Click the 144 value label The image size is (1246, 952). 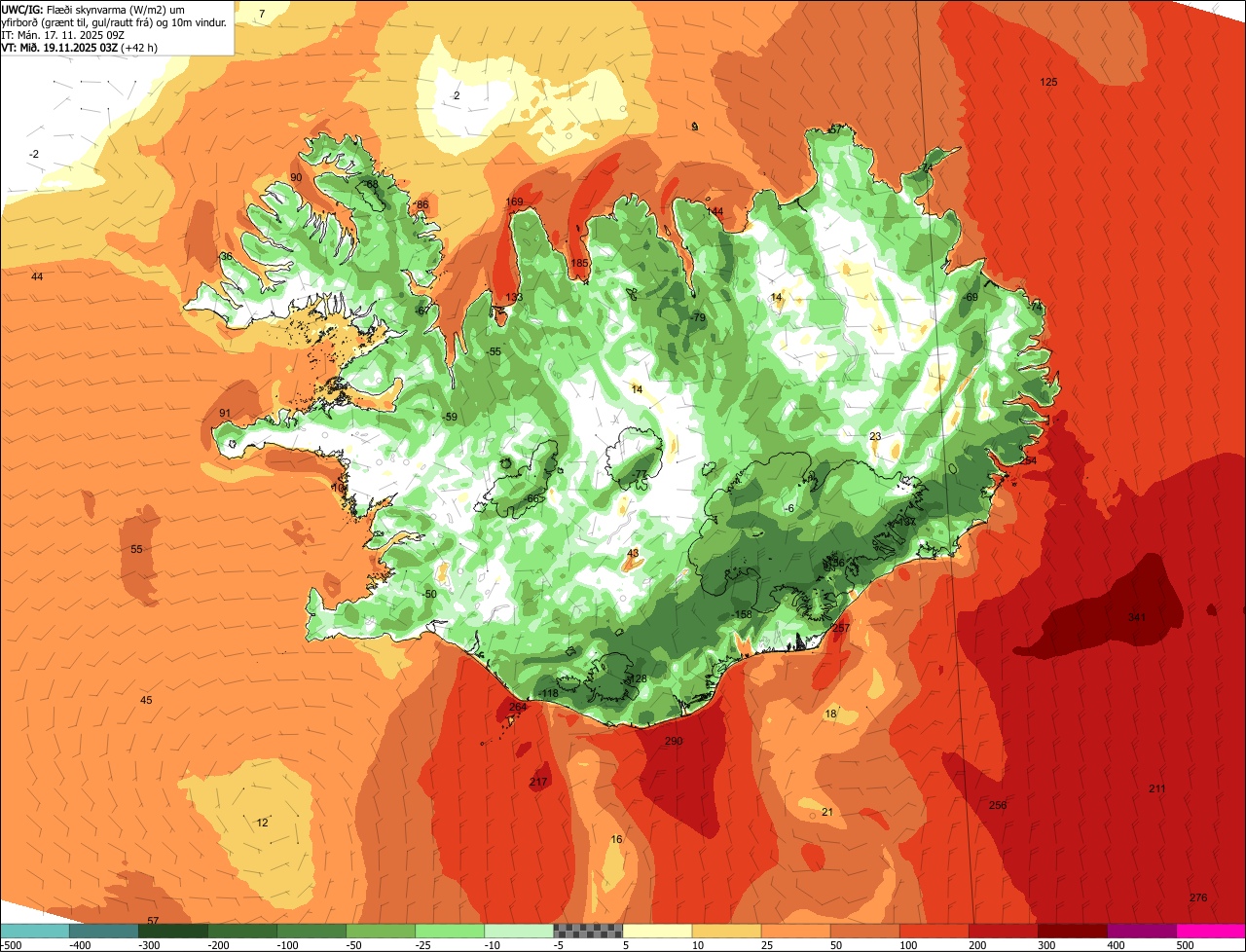pos(715,211)
